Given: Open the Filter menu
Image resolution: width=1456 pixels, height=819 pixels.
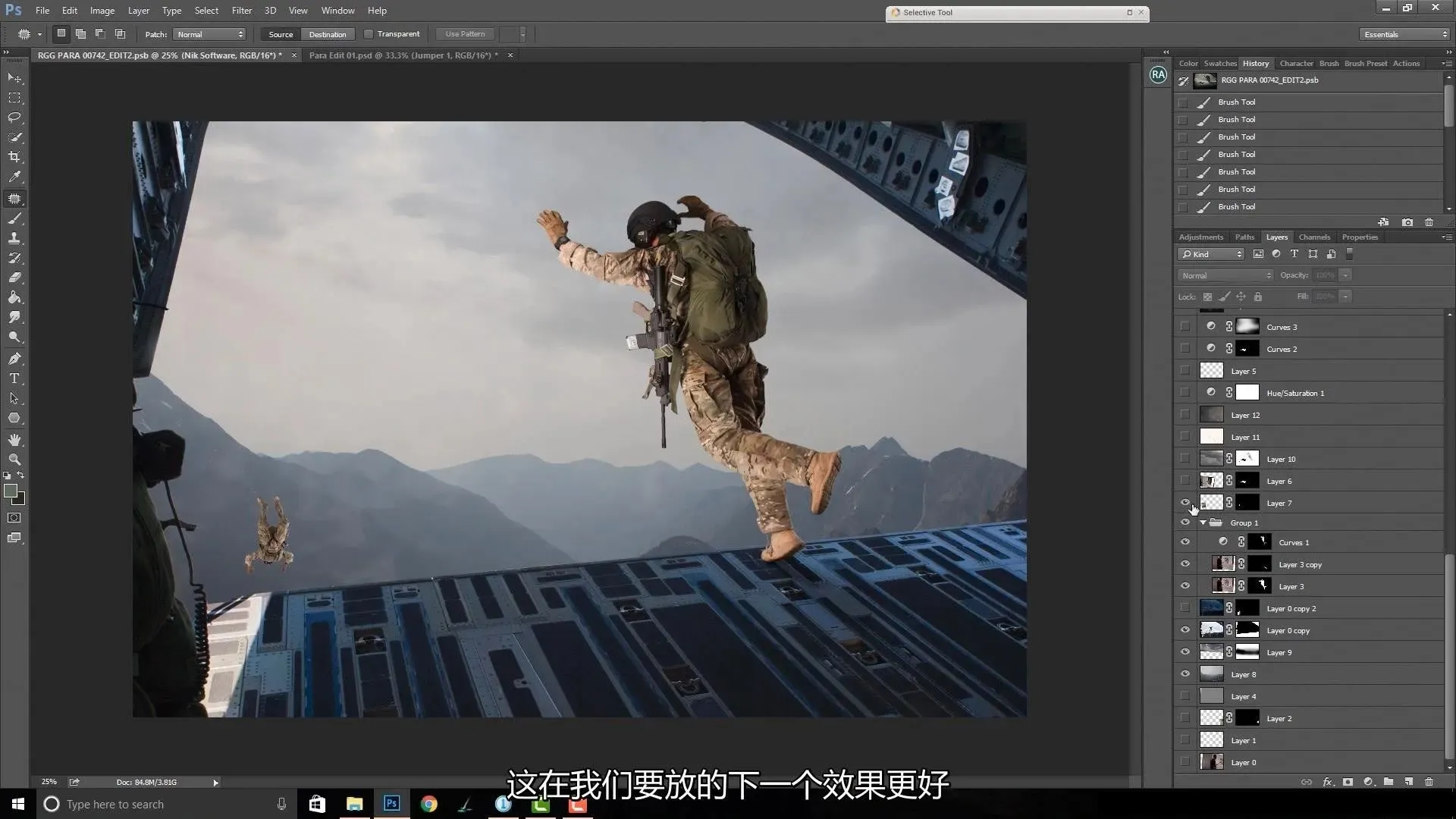Looking at the screenshot, I should pos(241,11).
